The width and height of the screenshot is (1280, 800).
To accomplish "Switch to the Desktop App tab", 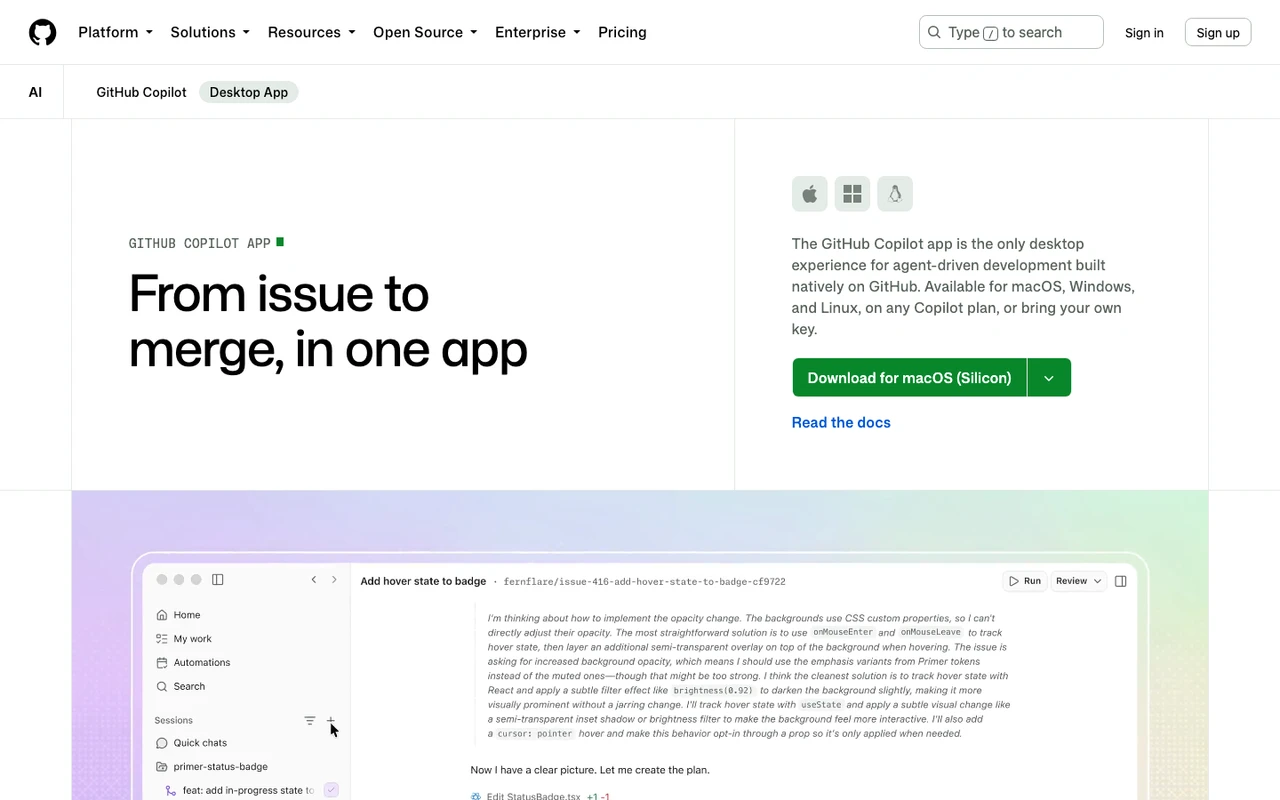I will [249, 92].
